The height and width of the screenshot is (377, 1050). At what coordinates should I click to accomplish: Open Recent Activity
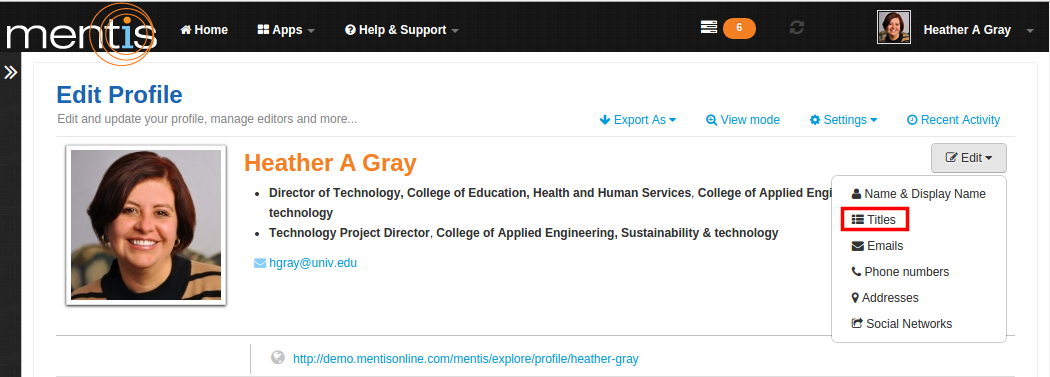[x=954, y=120]
